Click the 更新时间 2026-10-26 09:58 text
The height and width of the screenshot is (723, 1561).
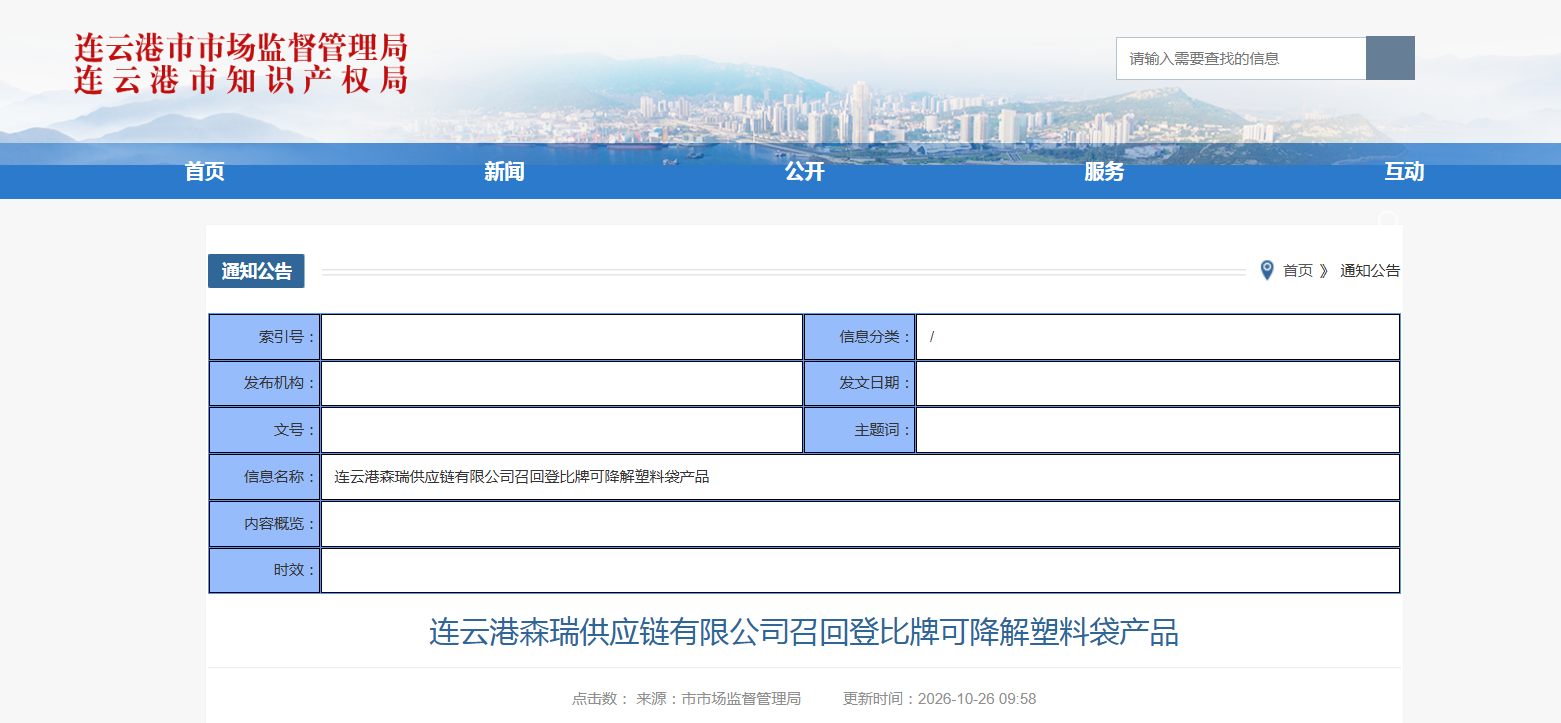940,699
